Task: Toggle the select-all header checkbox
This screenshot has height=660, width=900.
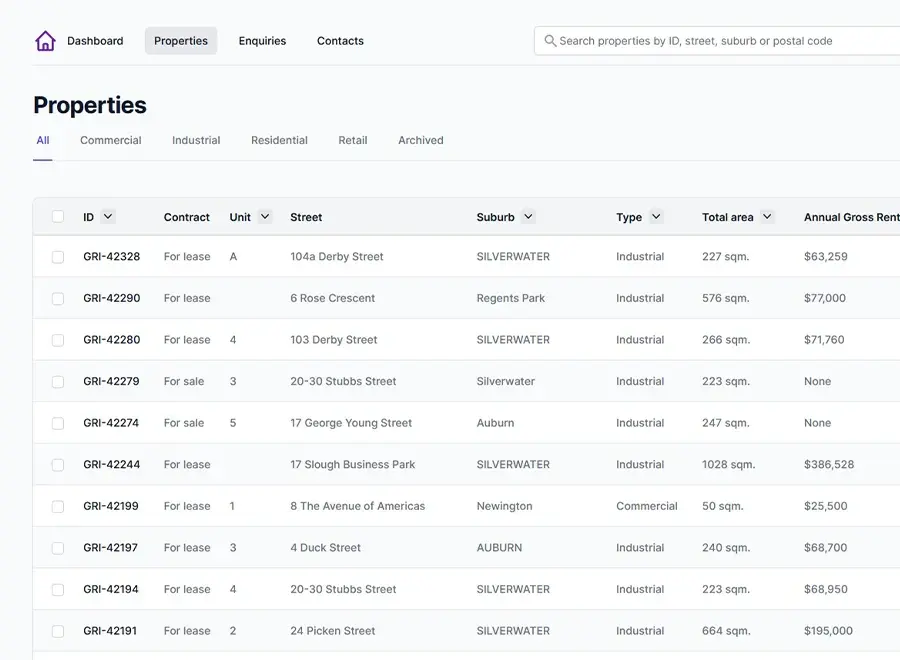Action: coord(58,217)
